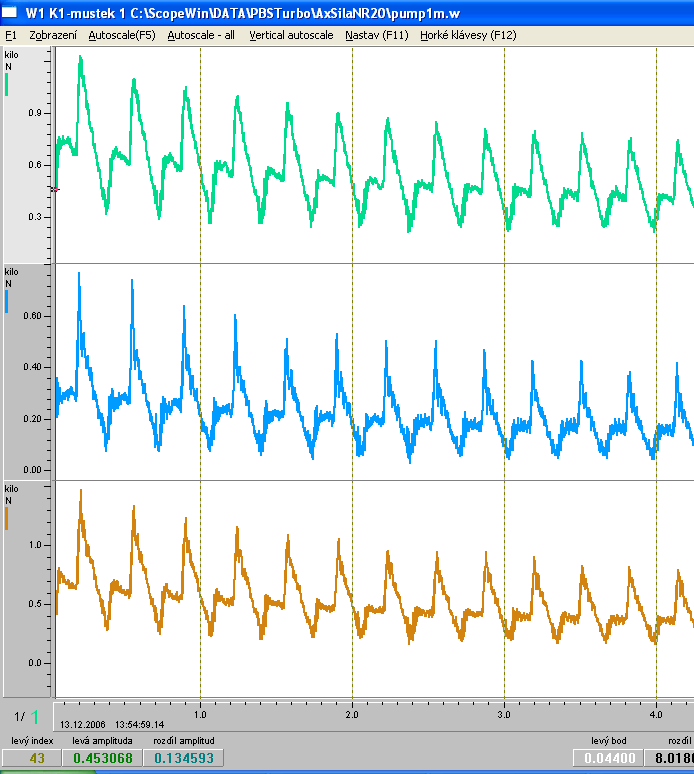The image size is (694, 774).
Task: Open the Zobrazení menu
Action: [53, 36]
